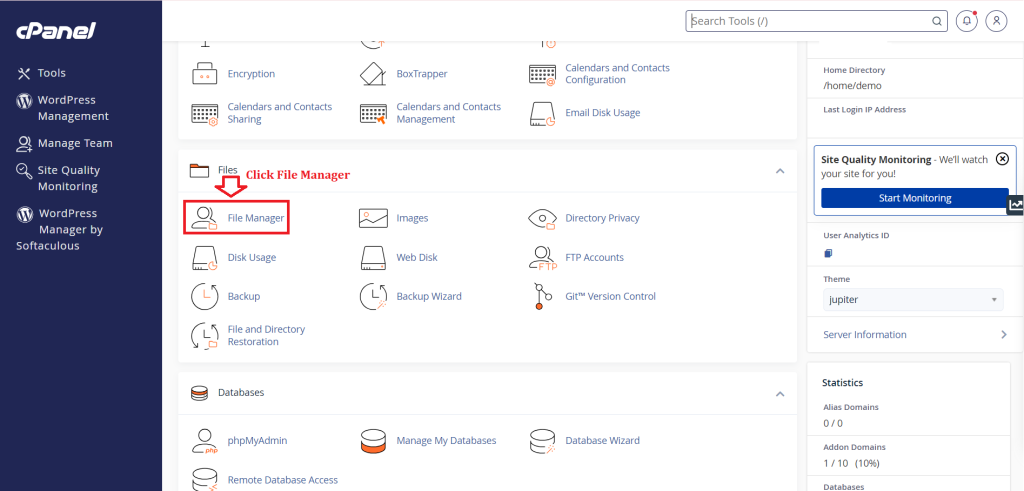Image resolution: width=1024 pixels, height=491 pixels.
Task: Click the Files section heading
Action: [x=228, y=170]
